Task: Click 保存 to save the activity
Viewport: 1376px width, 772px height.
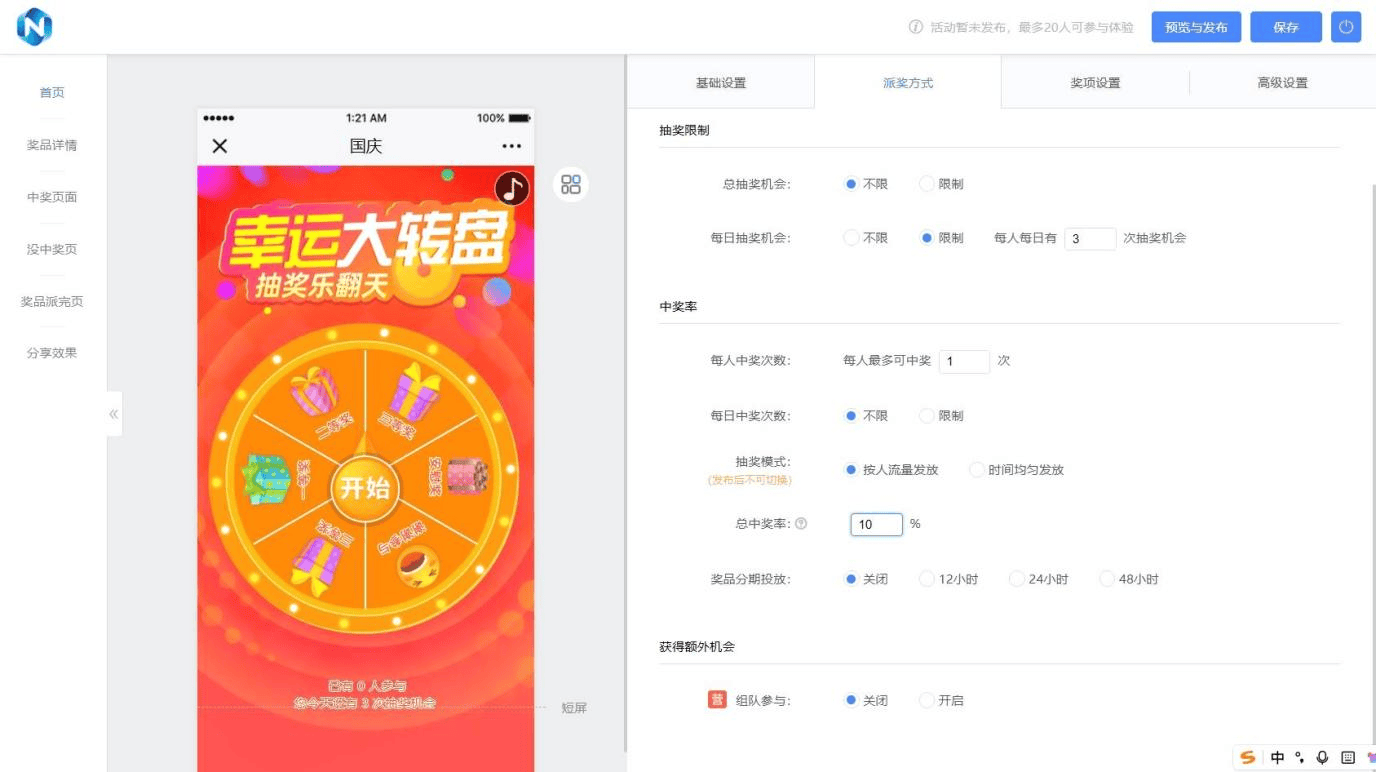Action: point(1285,27)
